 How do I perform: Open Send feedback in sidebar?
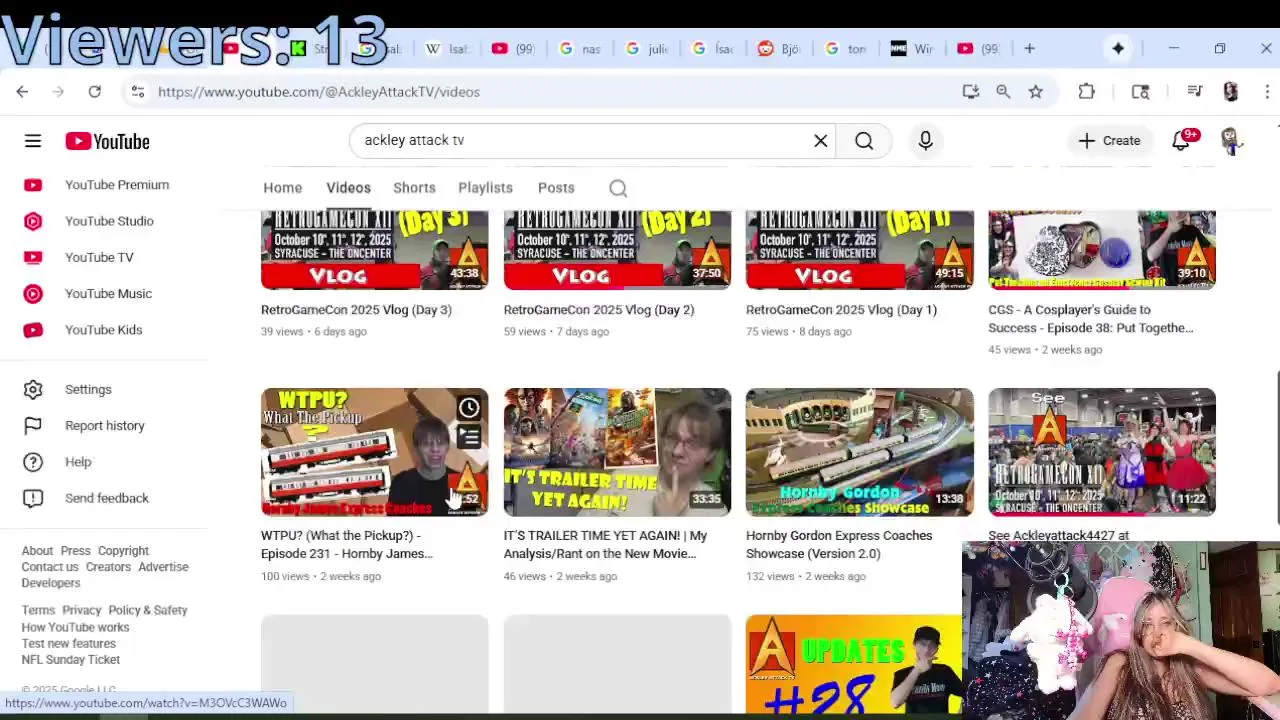105,498
